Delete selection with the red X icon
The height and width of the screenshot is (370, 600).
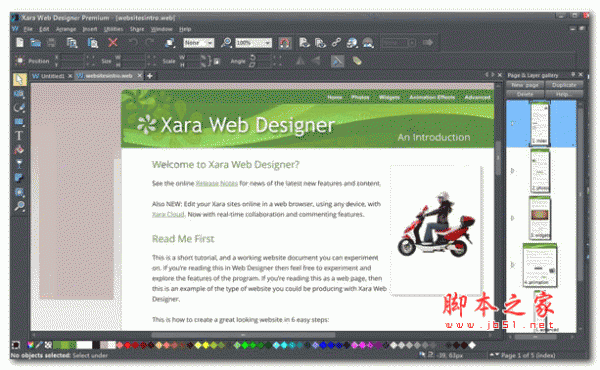click(x=113, y=42)
